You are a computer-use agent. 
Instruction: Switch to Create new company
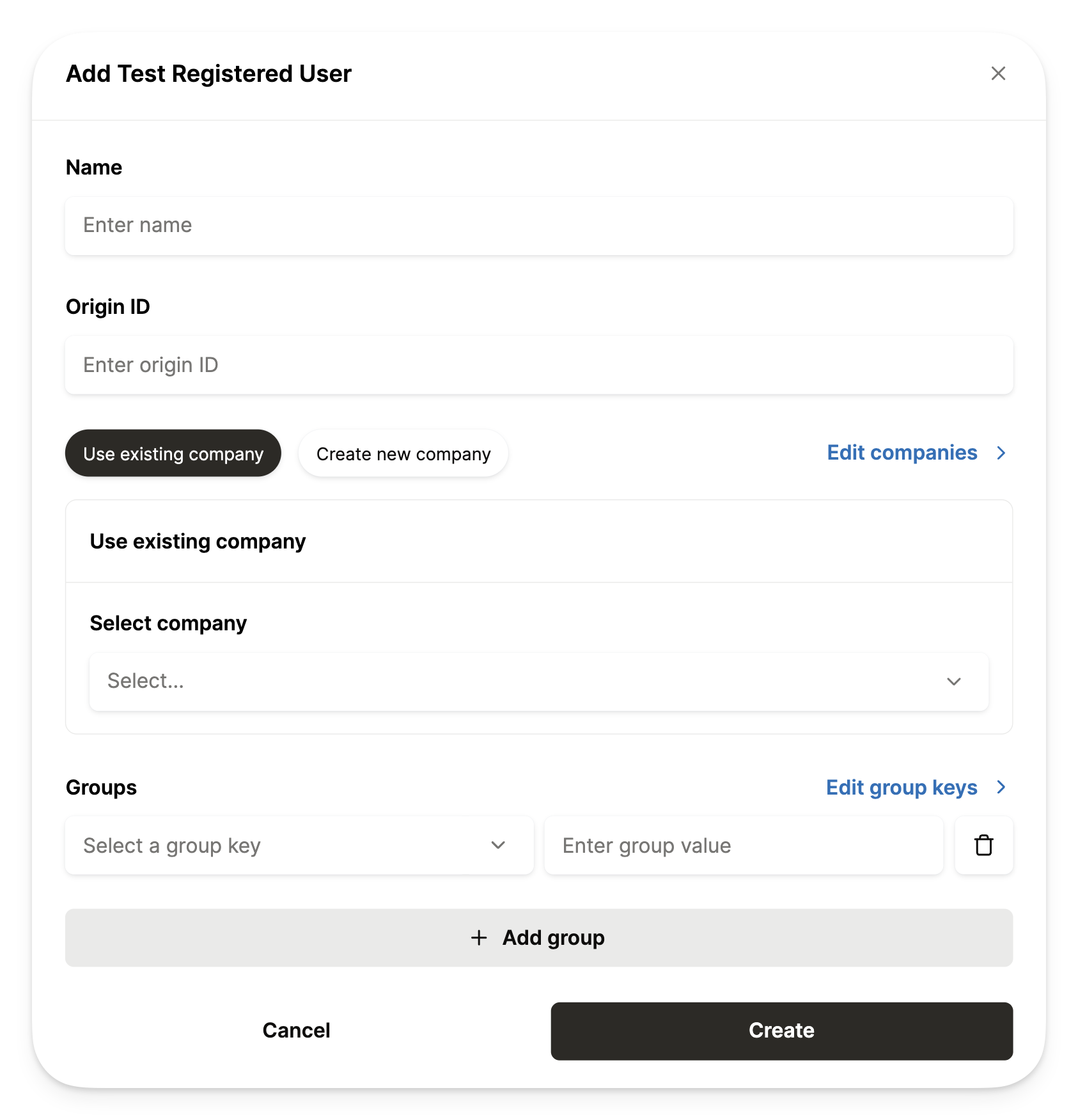tap(402, 453)
